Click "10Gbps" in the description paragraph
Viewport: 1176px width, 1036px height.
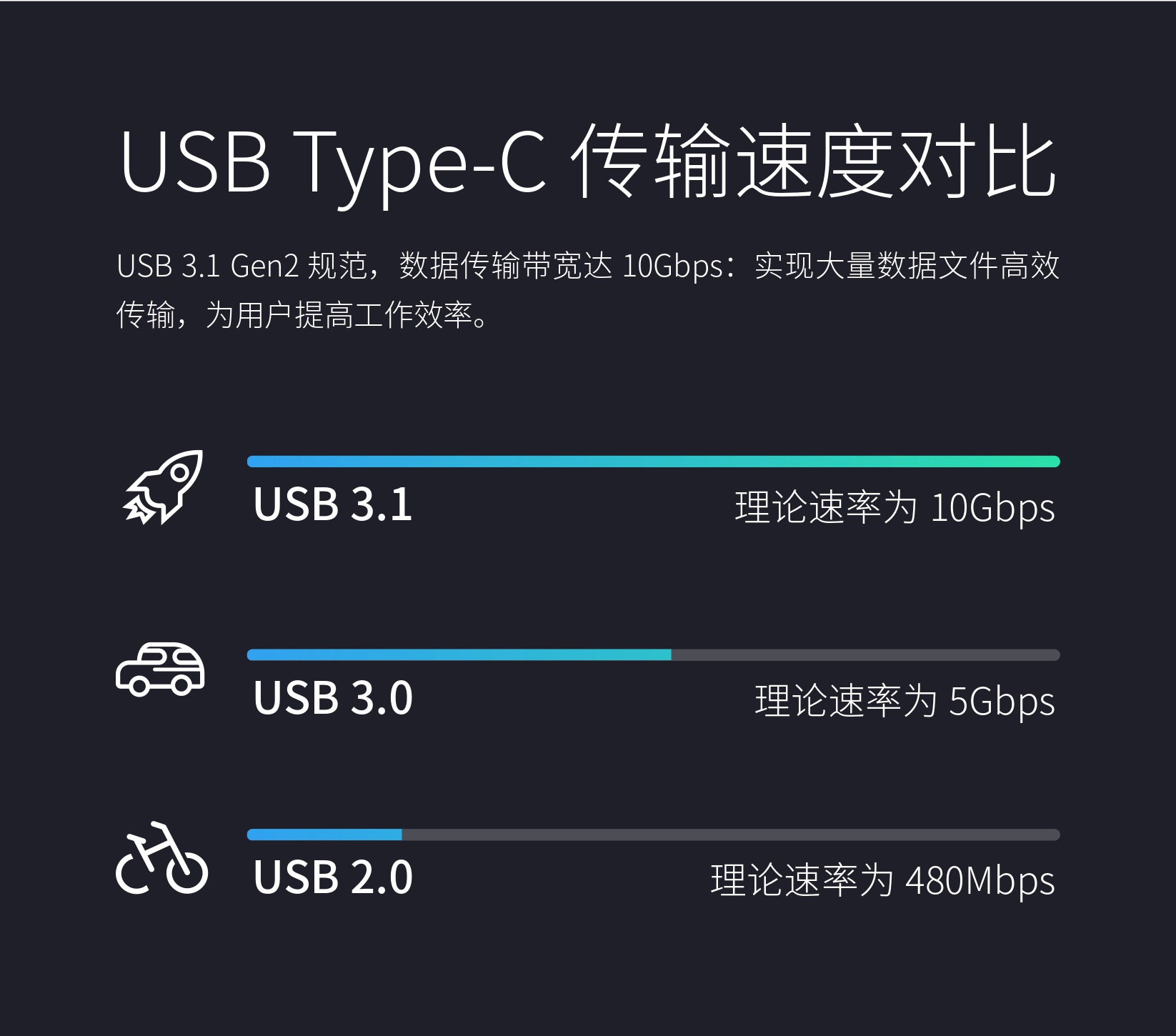point(672,267)
